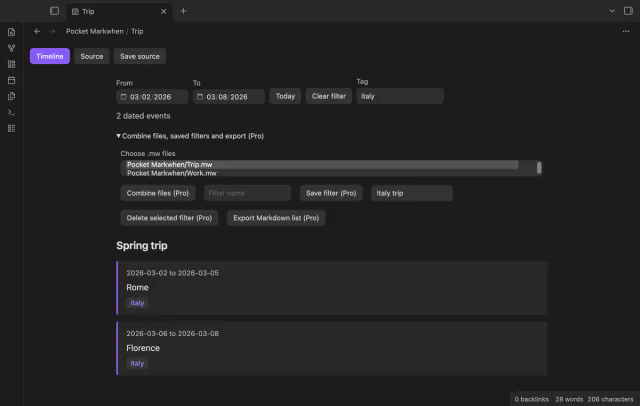The height and width of the screenshot is (406, 640).
Task: Click 206 characters in status bar
Action: click(610, 399)
